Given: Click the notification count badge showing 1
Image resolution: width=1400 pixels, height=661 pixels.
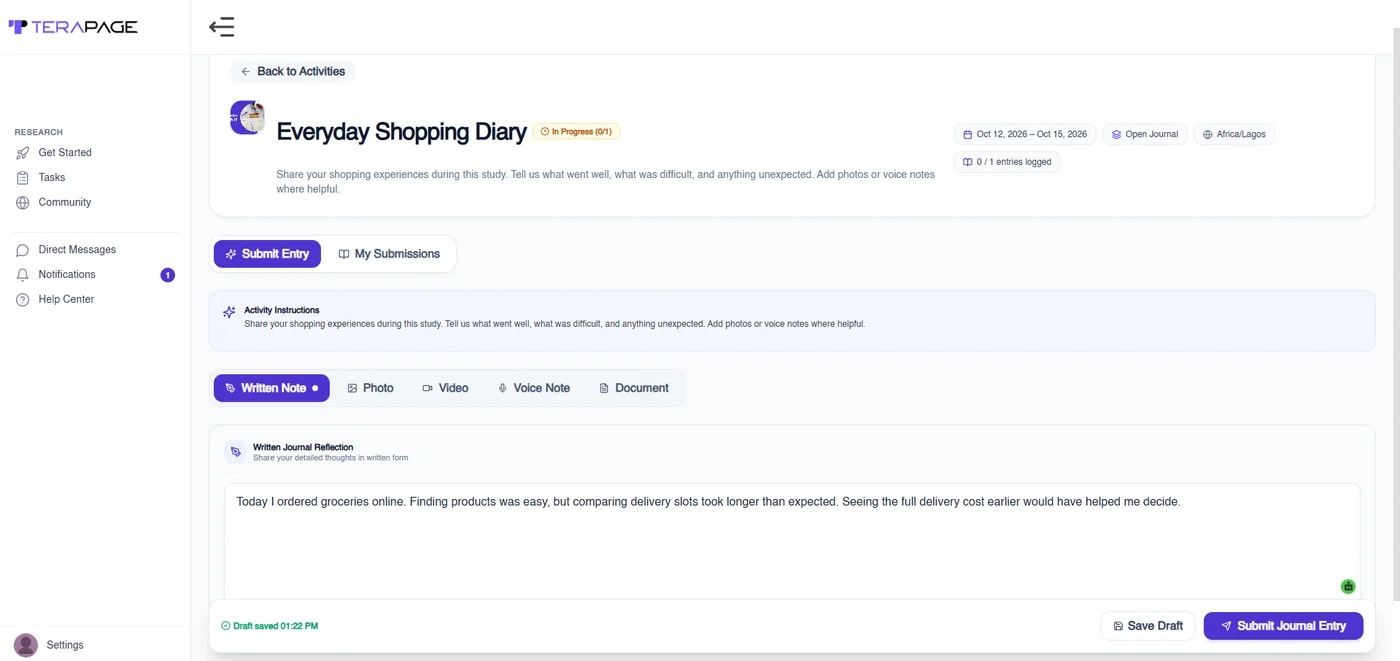Looking at the screenshot, I should (168, 275).
